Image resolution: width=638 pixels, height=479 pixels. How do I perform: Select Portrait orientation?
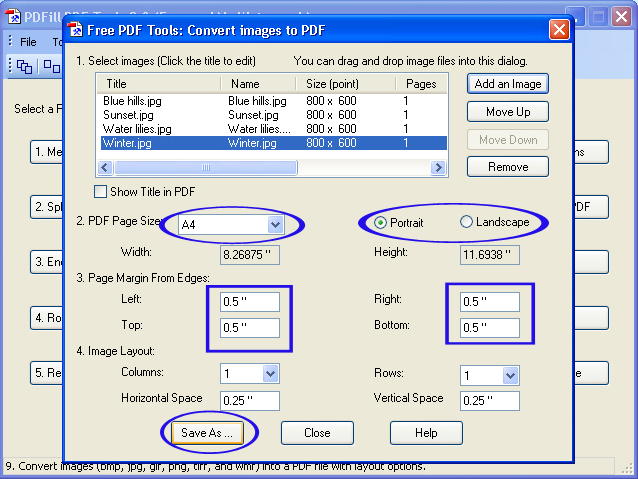(x=380, y=223)
